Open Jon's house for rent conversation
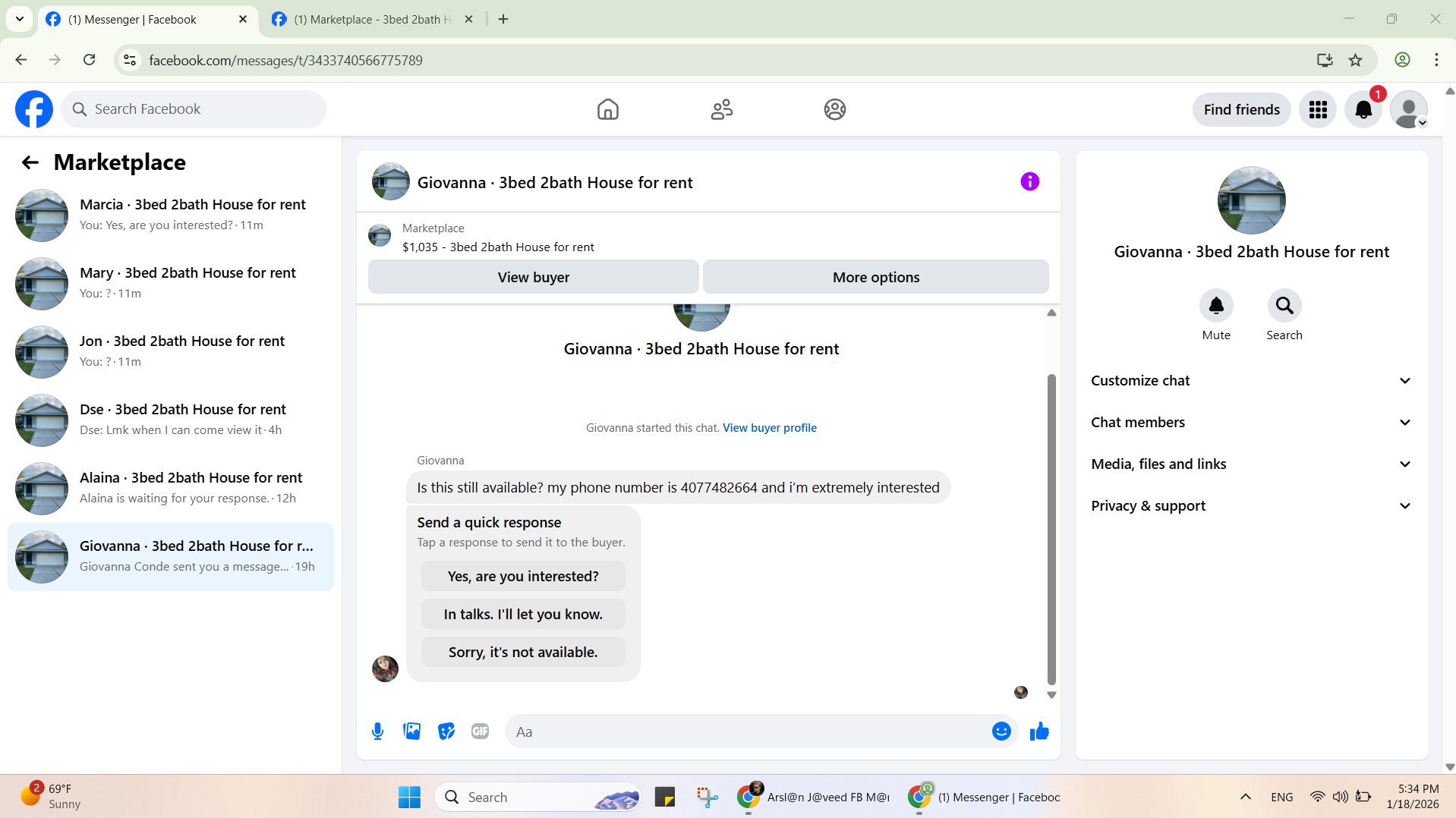The width and height of the screenshot is (1456, 818). [171, 352]
